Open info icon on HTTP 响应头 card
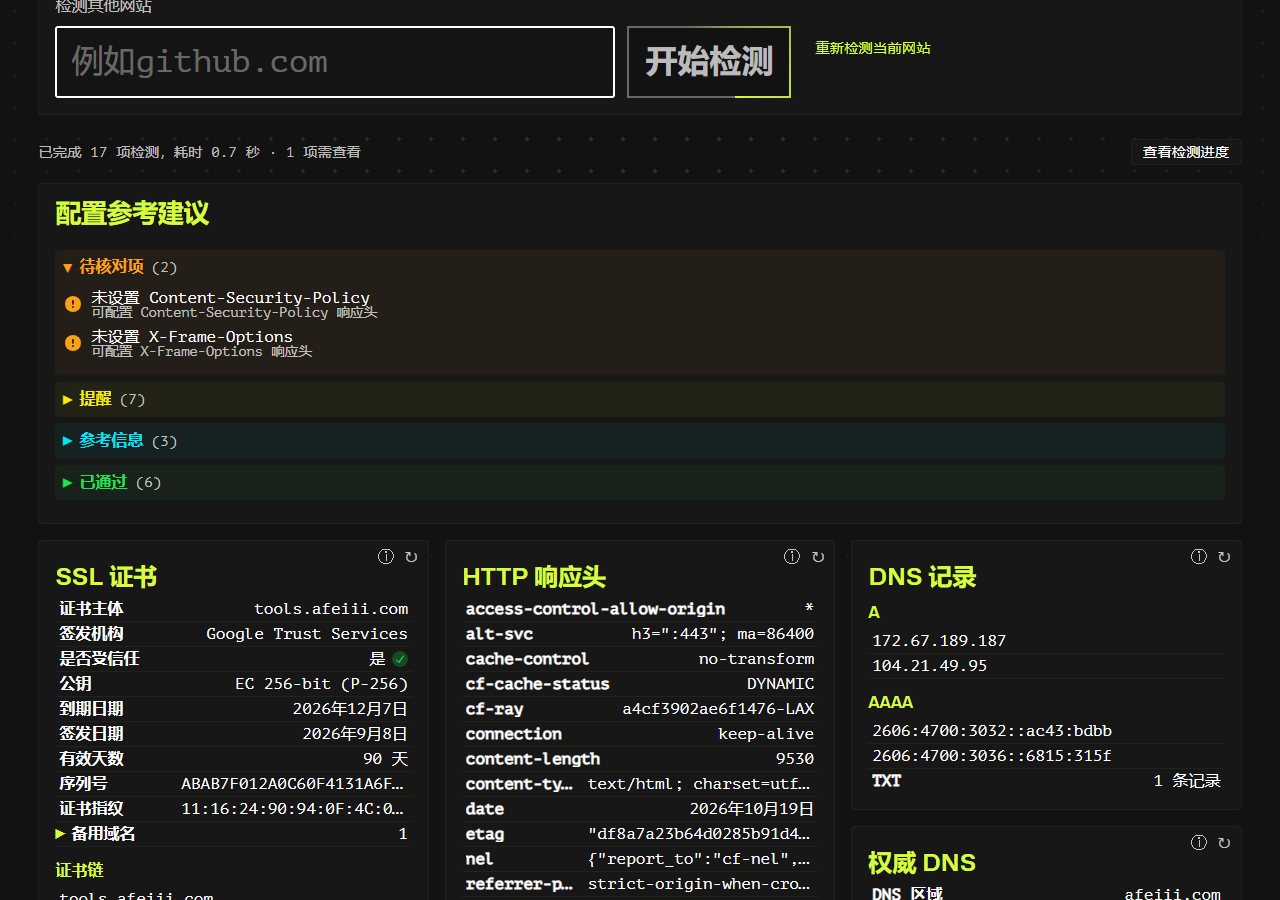 pos(792,557)
